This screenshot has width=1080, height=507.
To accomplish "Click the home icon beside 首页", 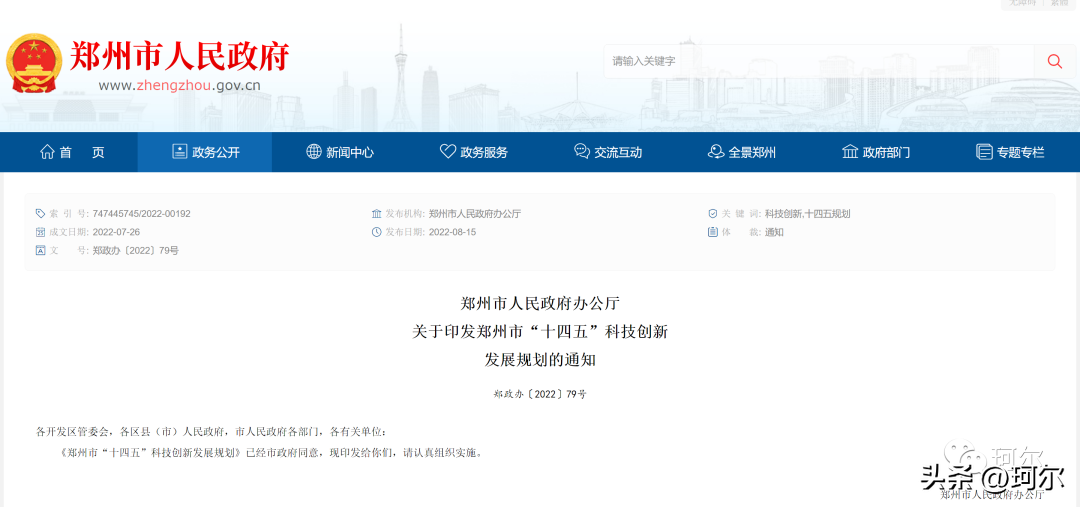I will click(x=47, y=152).
